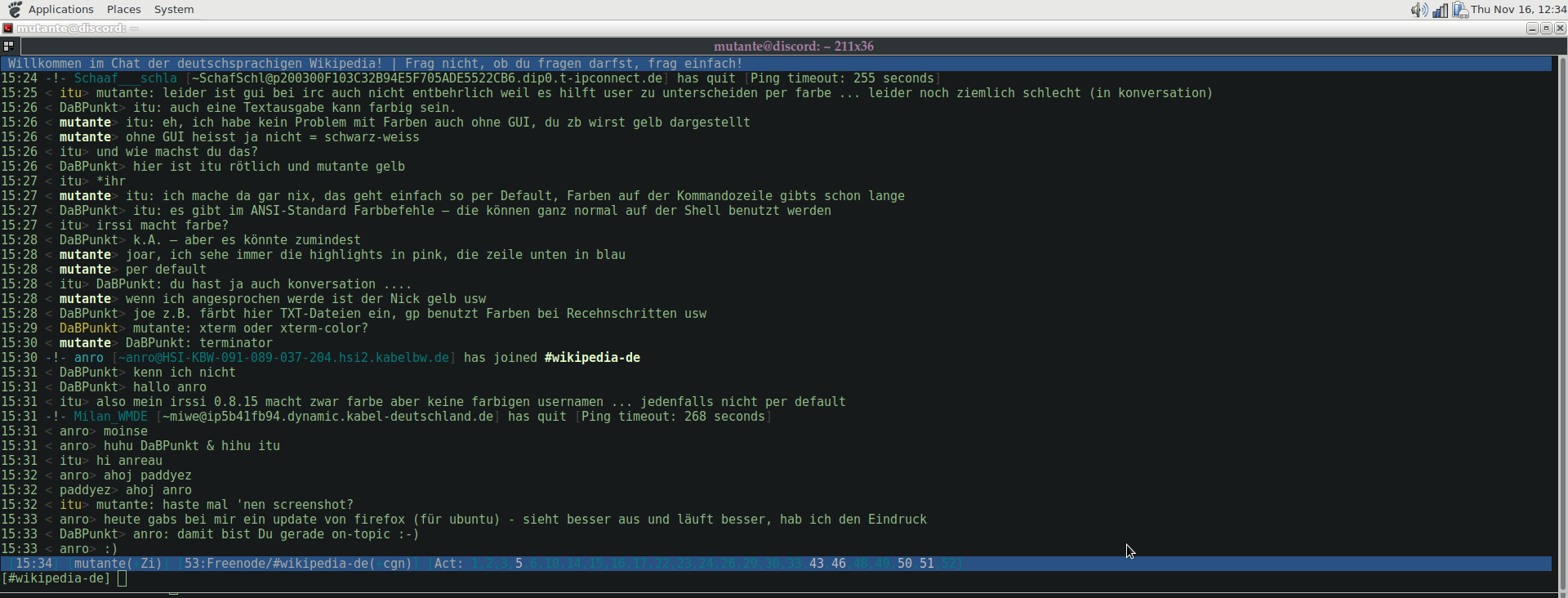Open the clock showing Thu Nov 16

pyautogui.click(x=1518, y=10)
